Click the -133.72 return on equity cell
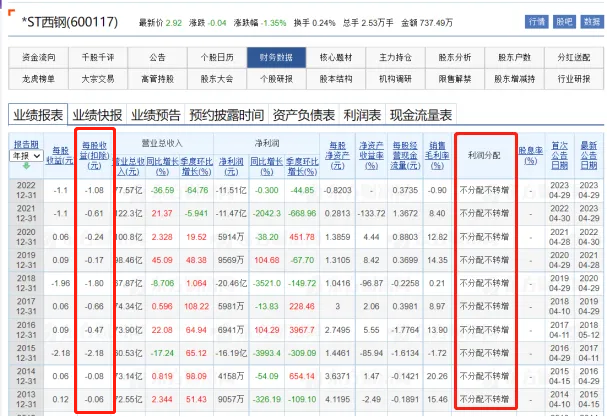 pyautogui.click(x=371, y=213)
